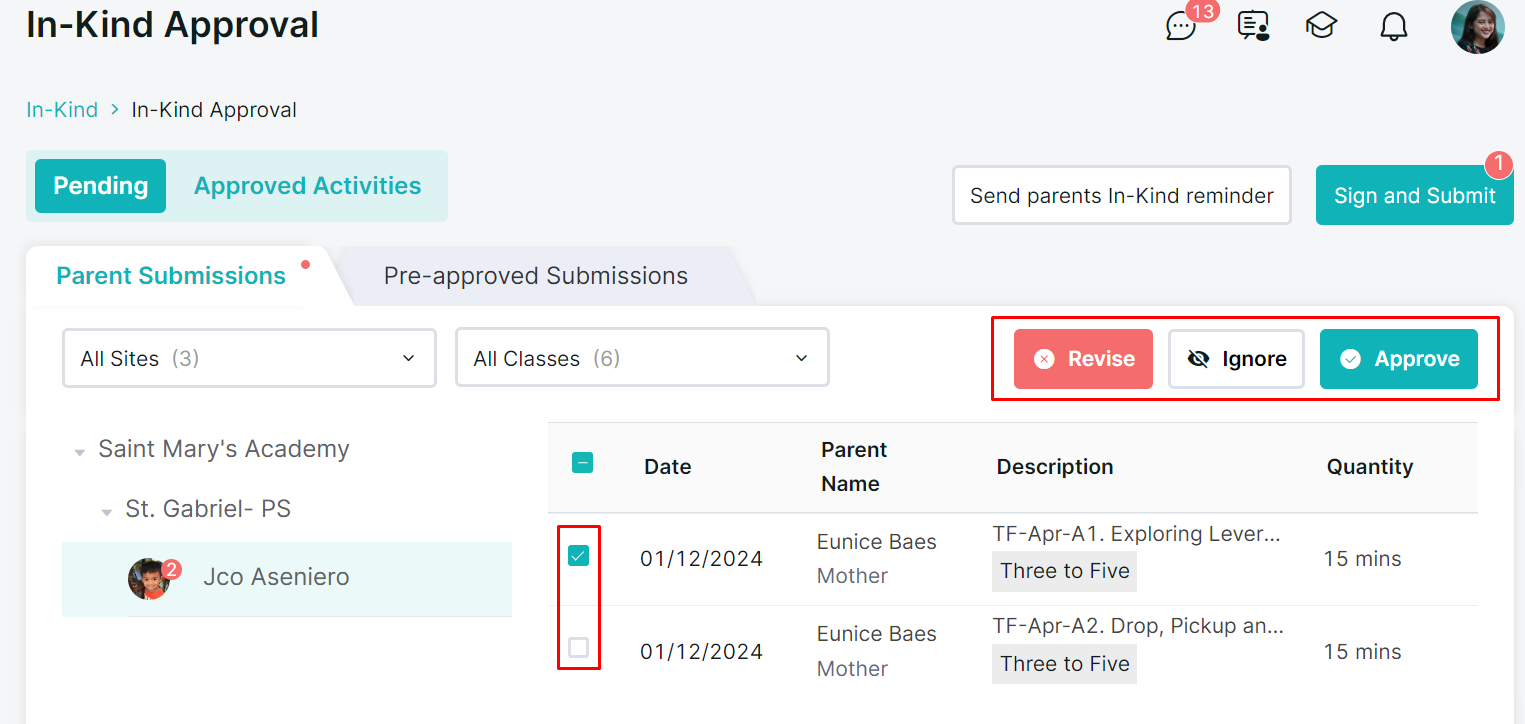The width and height of the screenshot is (1525, 724).
Task: Check the Drop, Pickup row checkbox
Action: point(578,648)
